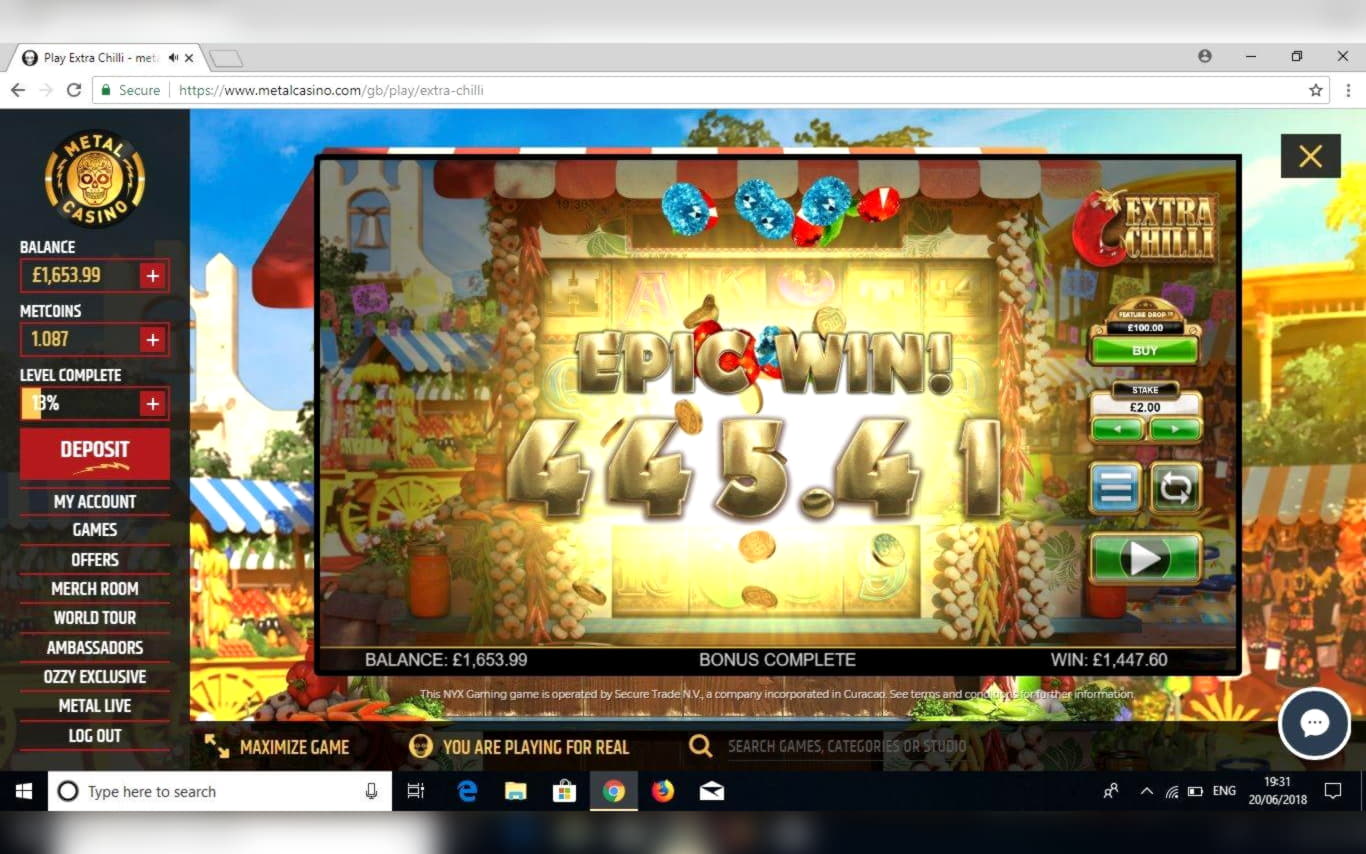Click the battery tray icon
The image size is (1366, 854).
click(1195, 791)
